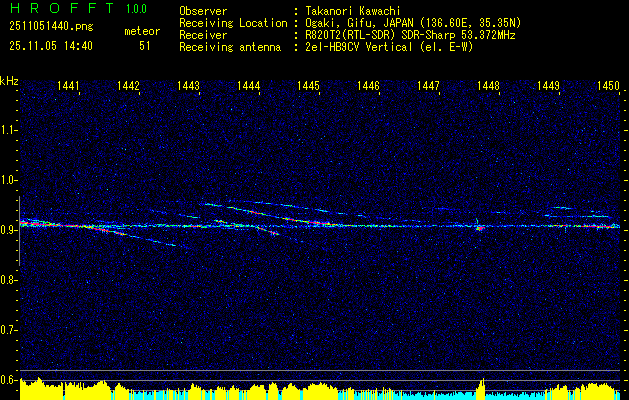Click the 0.7 kHz axis label
The width and height of the screenshot is (629, 400).
click(x=7, y=330)
